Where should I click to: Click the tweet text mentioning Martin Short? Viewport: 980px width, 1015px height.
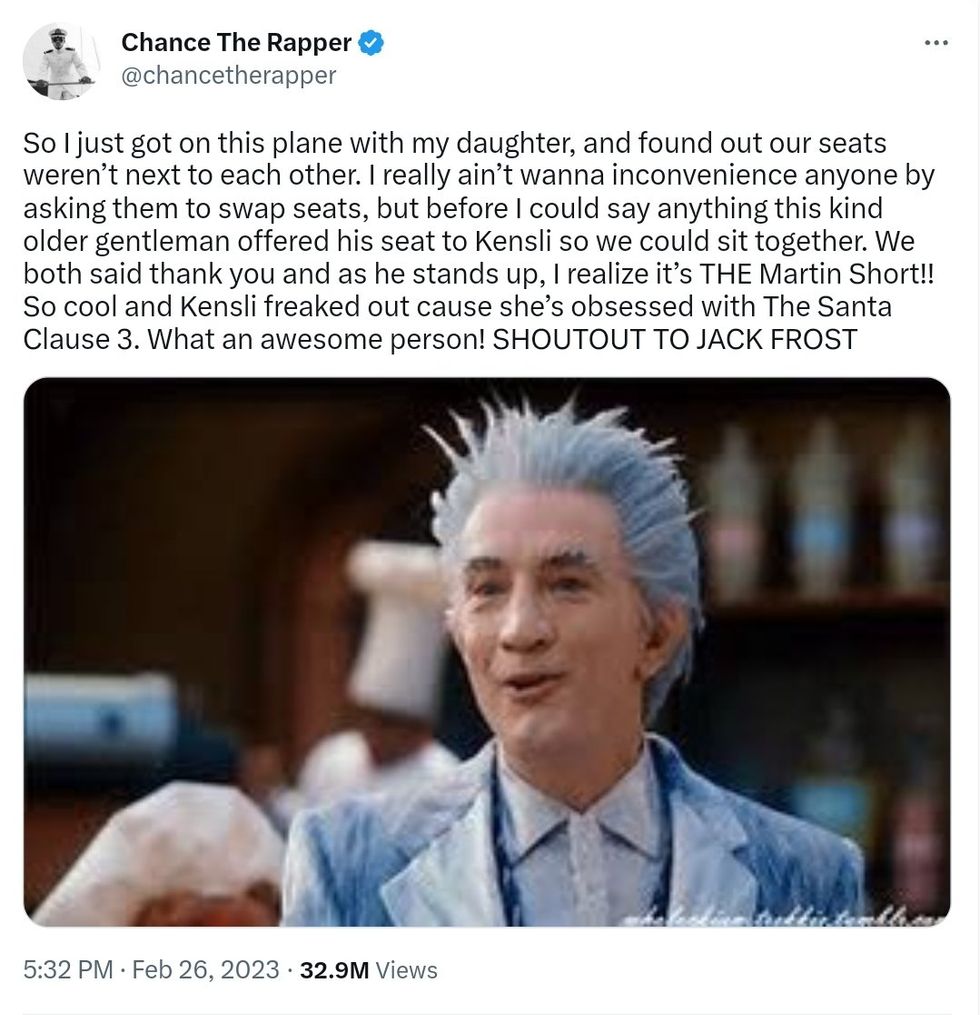pos(479,274)
